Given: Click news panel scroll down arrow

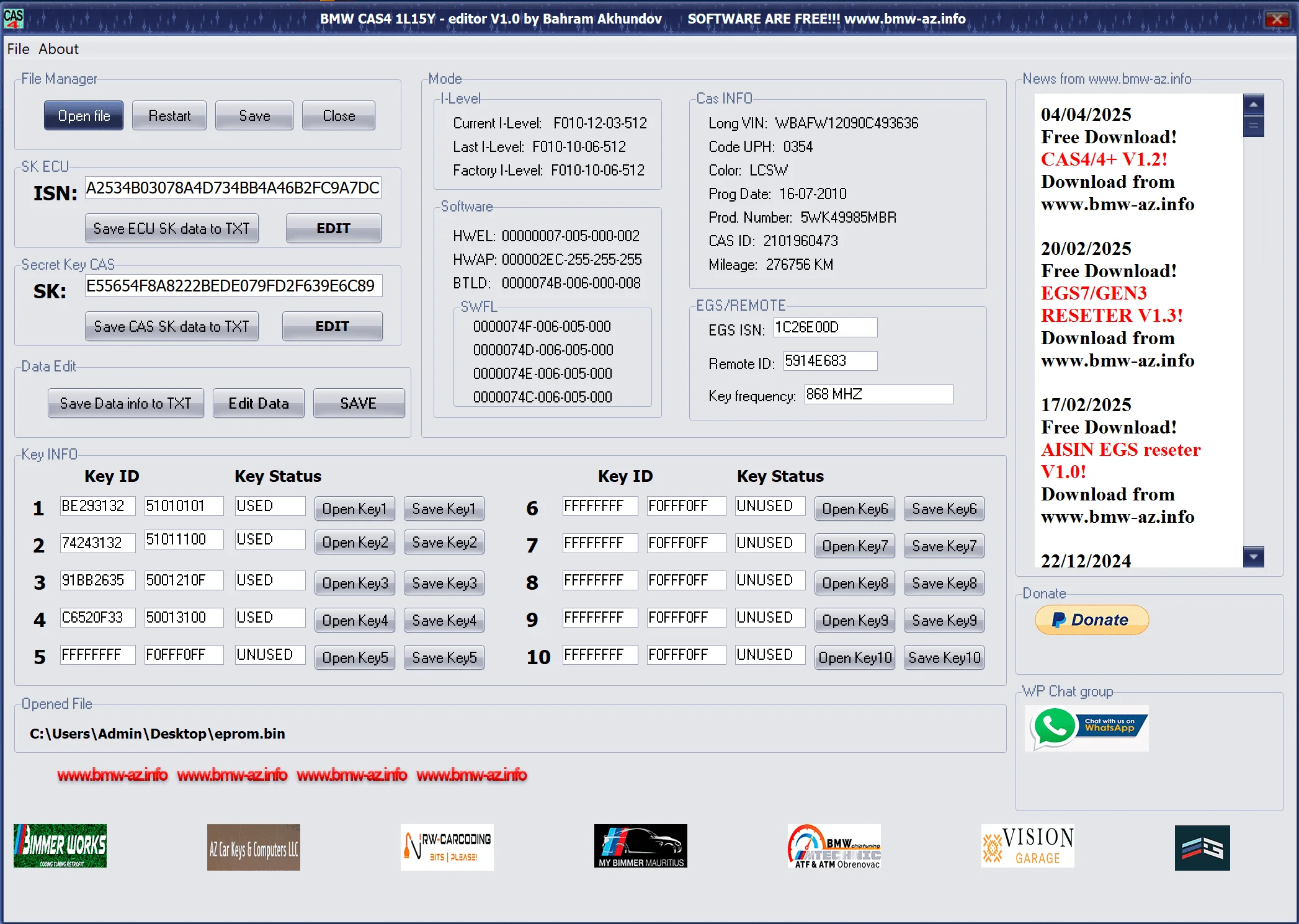Looking at the screenshot, I should point(1253,556).
